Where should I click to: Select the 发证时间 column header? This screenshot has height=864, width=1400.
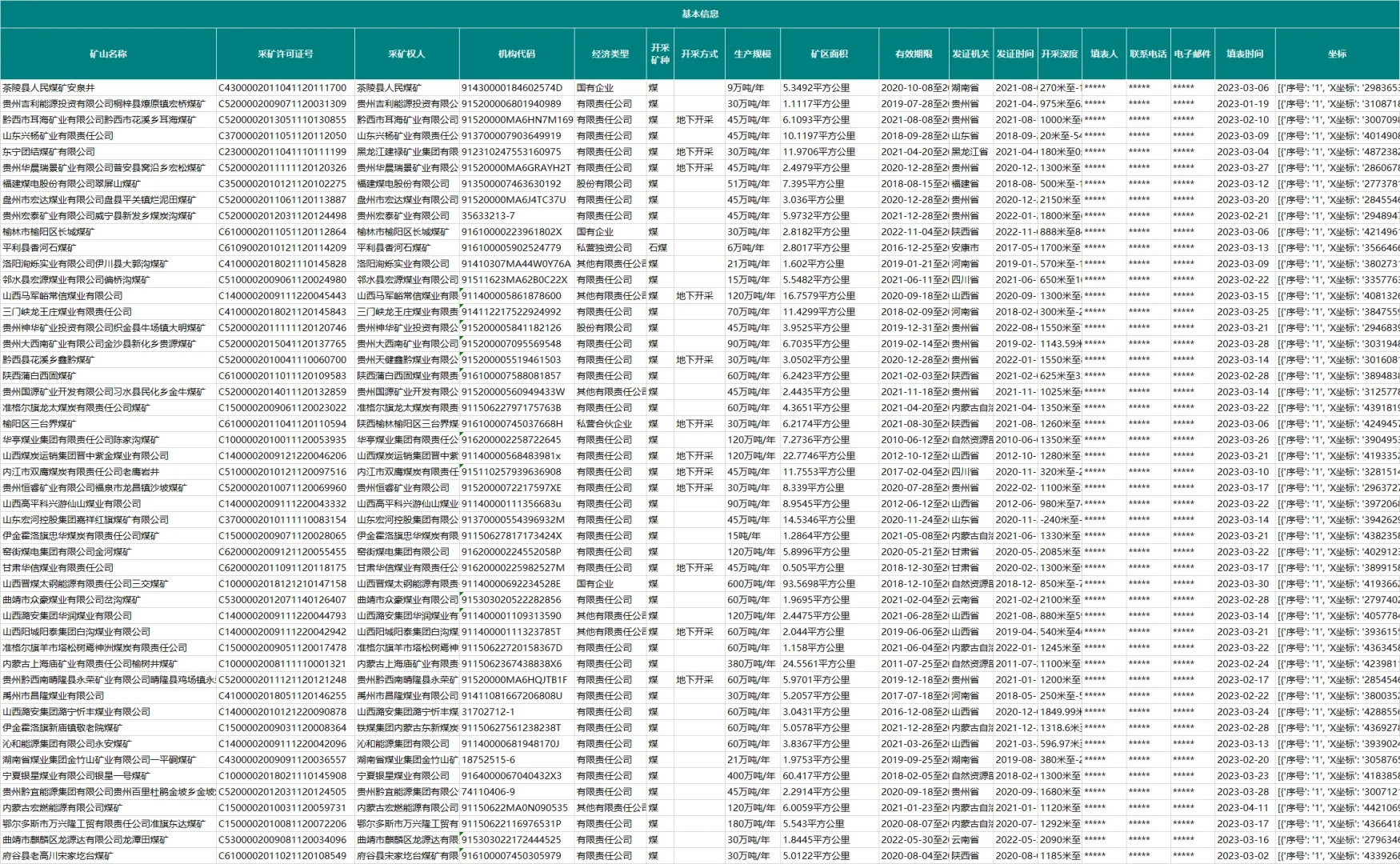click(x=1015, y=54)
